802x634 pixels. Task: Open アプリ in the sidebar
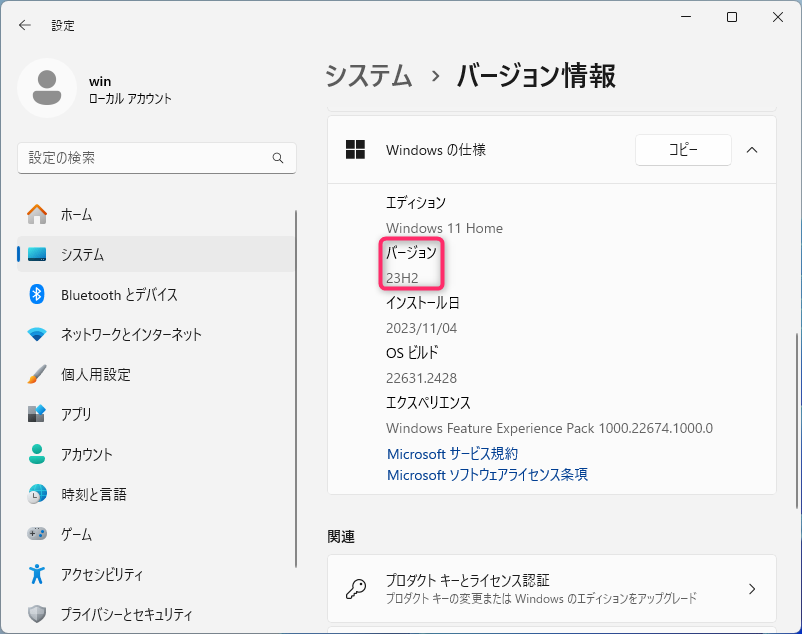click(x=156, y=414)
